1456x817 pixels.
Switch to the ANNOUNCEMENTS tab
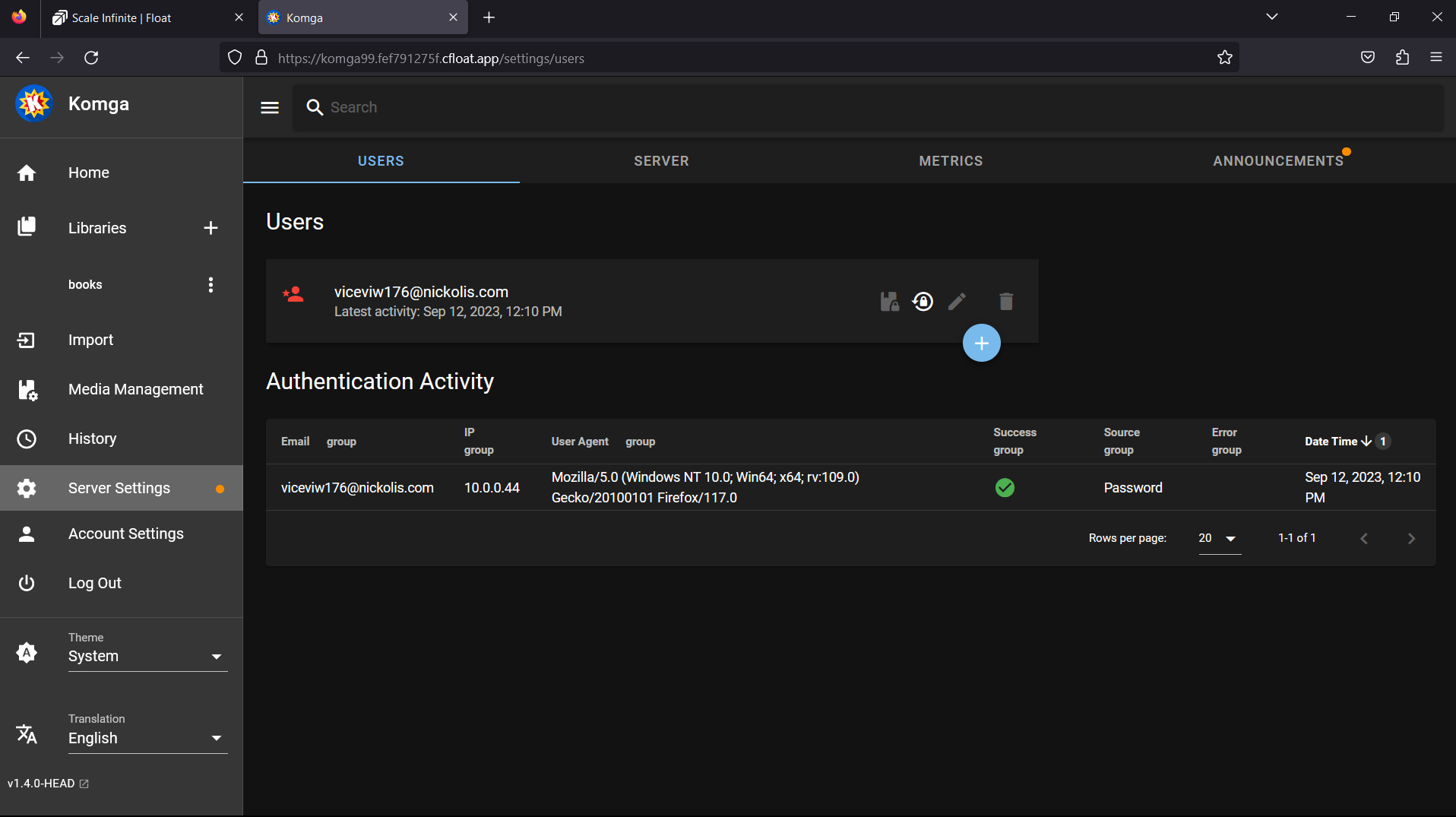click(1278, 161)
